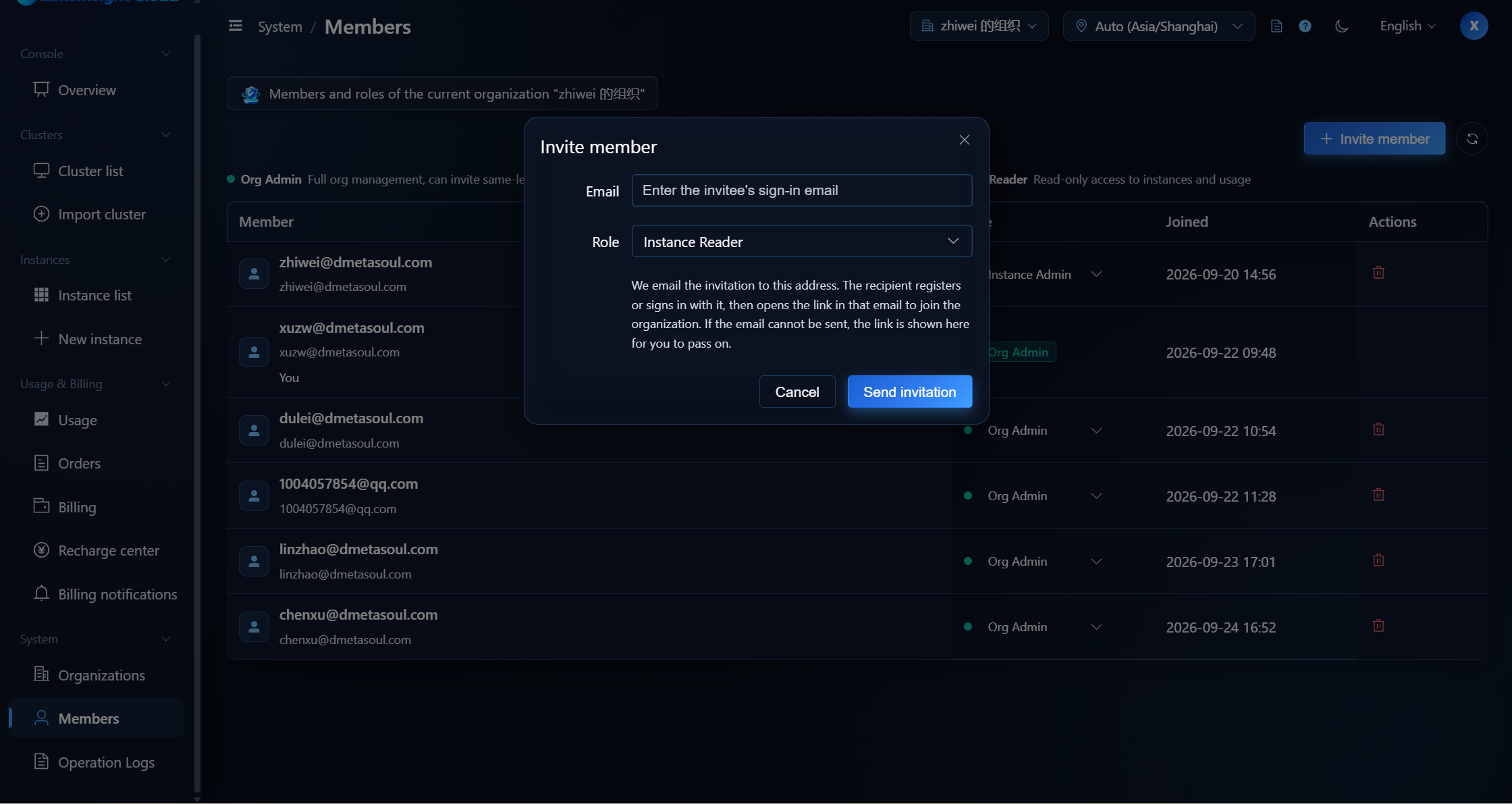Delete member chenxu@dmetasoul.com via trash icon
The width and height of the screenshot is (1512, 804).
coord(1378,626)
